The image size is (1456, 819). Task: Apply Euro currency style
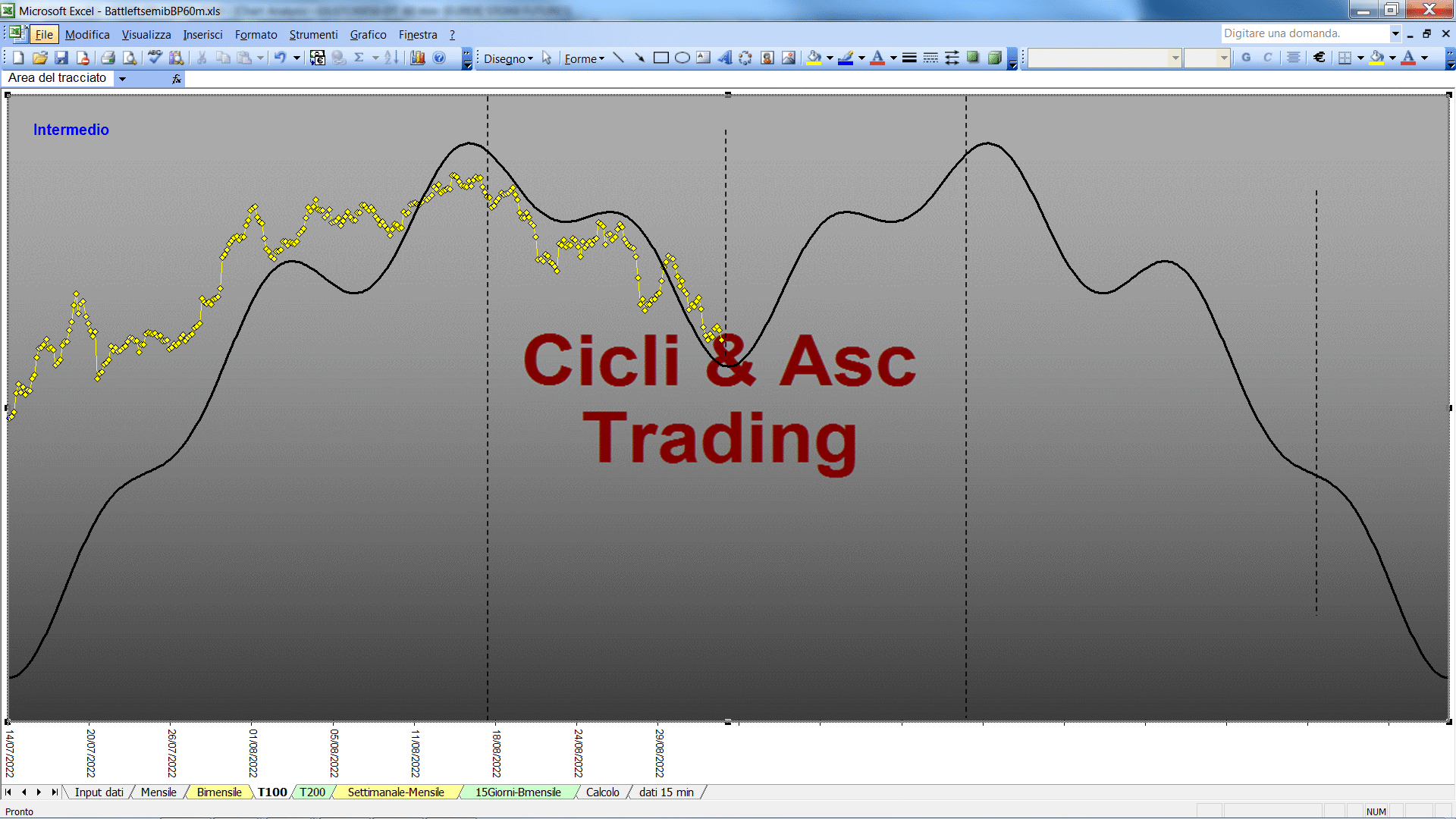coord(1319,58)
